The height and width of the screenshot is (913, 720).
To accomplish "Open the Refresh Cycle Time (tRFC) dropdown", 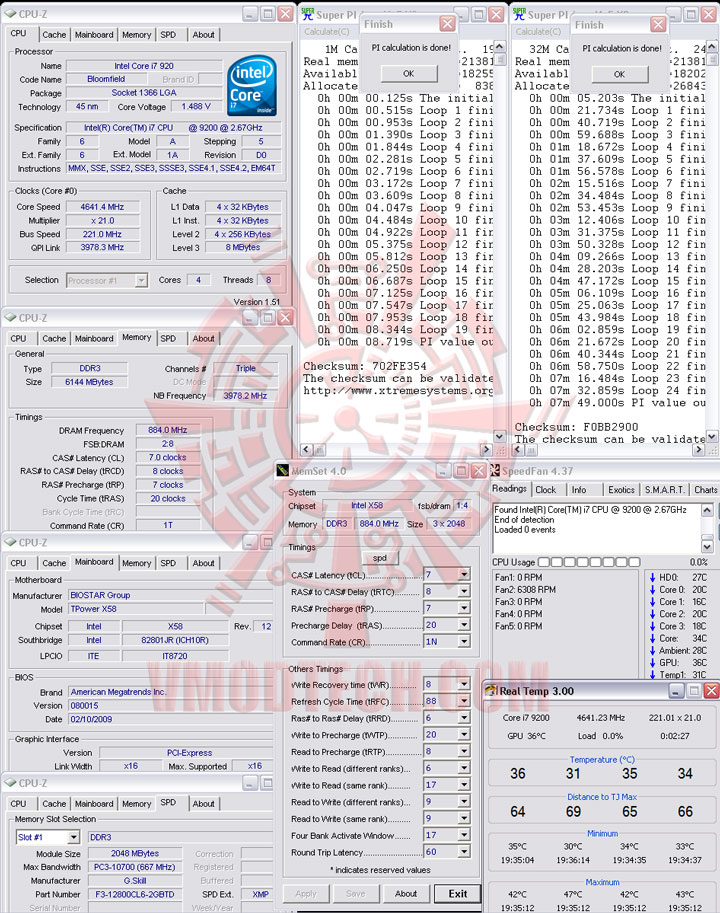I will pyautogui.click(x=464, y=701).
